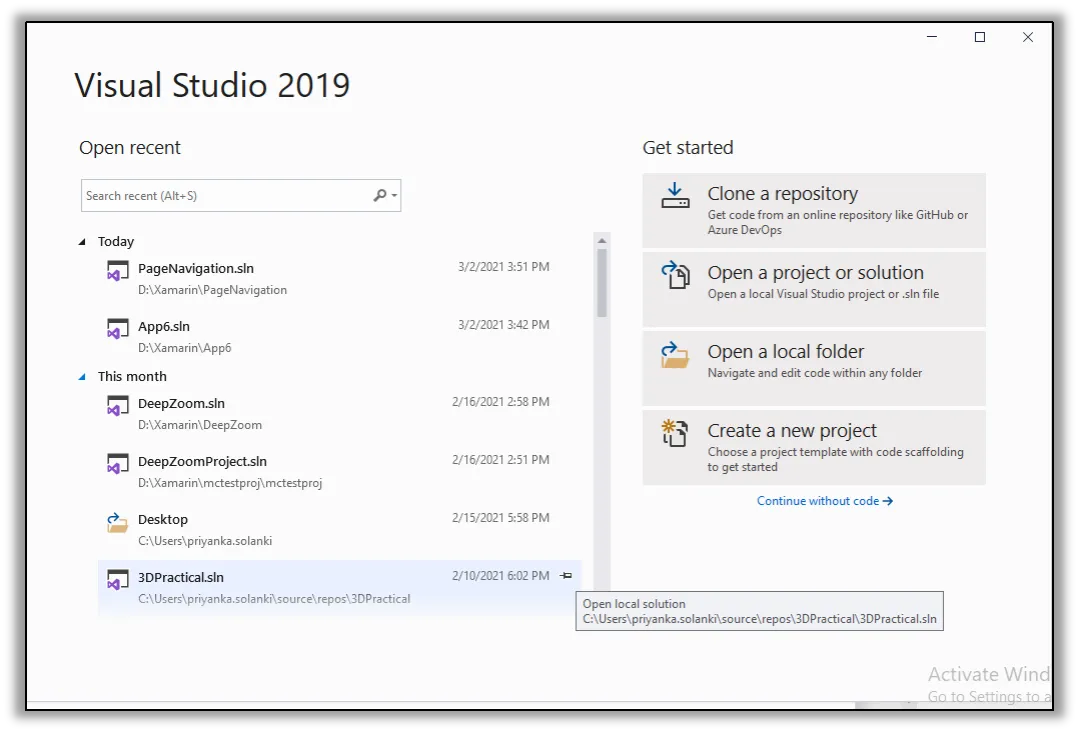1079x733 pixels.
Task: Click Open a local folder button
Action: 814,368
